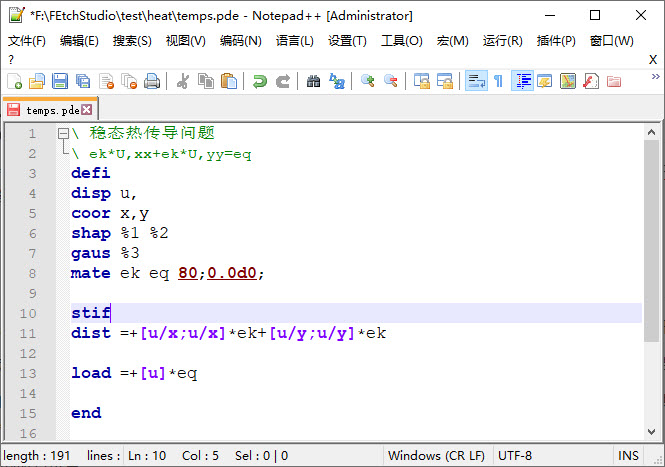
Task: Toggle show all characters pilcrow icon
Action: [499, 81]
